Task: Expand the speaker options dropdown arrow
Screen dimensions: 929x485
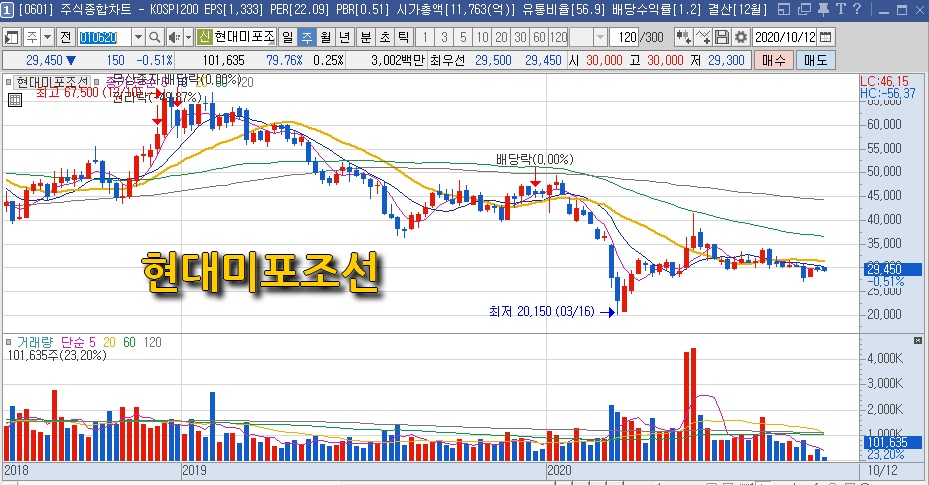Action: (x=188, y=37)
